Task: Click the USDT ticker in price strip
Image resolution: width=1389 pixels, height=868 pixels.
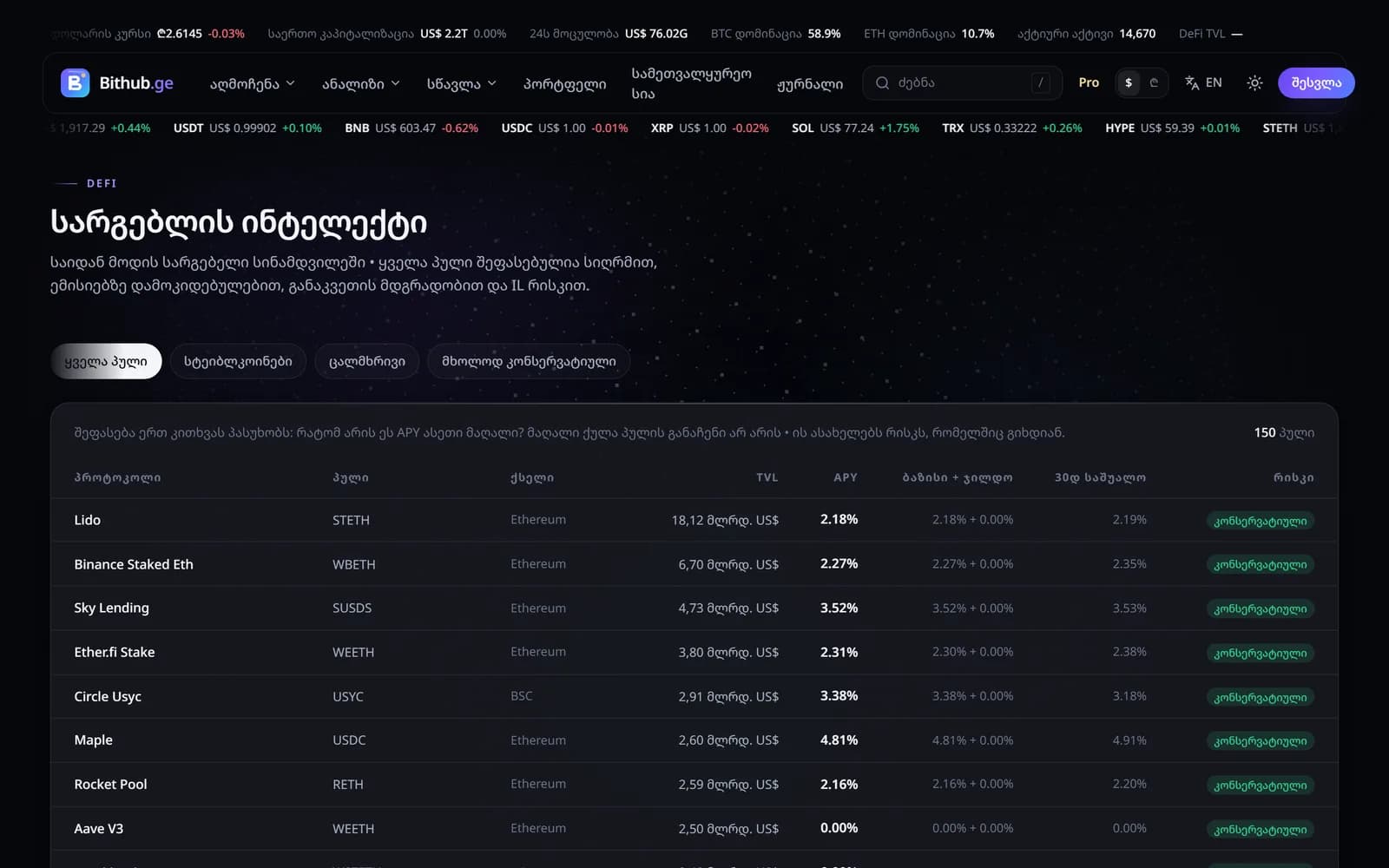Action: 247,128
